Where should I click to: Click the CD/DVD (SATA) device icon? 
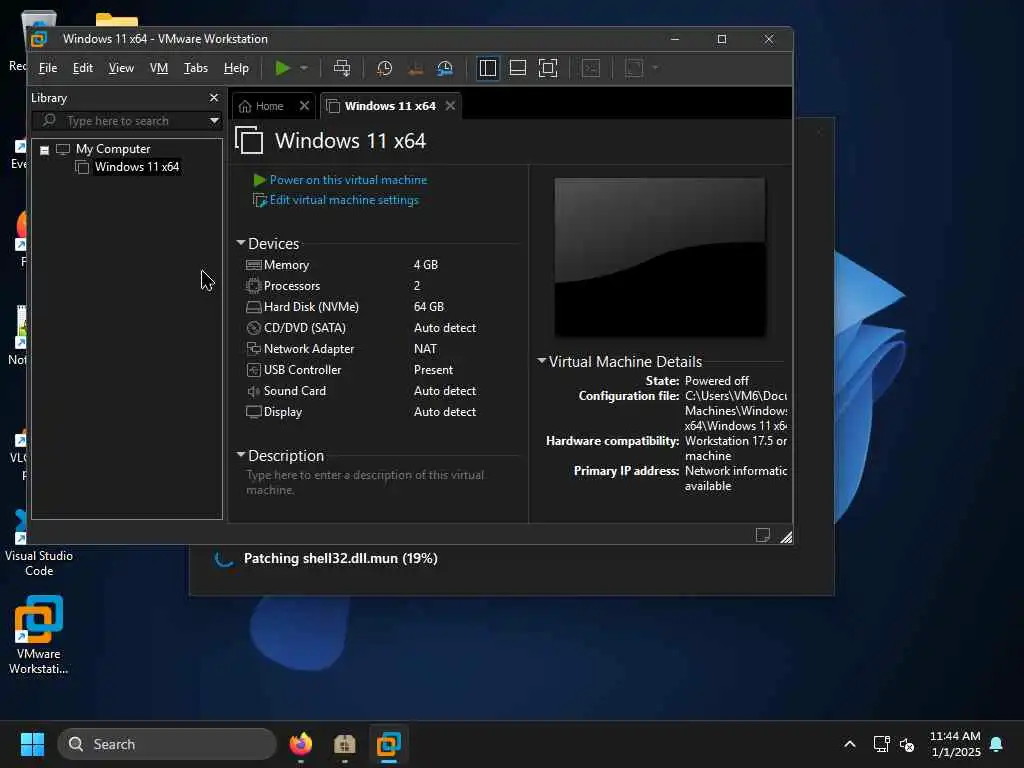pyautogui.click(x=253, y=328)
